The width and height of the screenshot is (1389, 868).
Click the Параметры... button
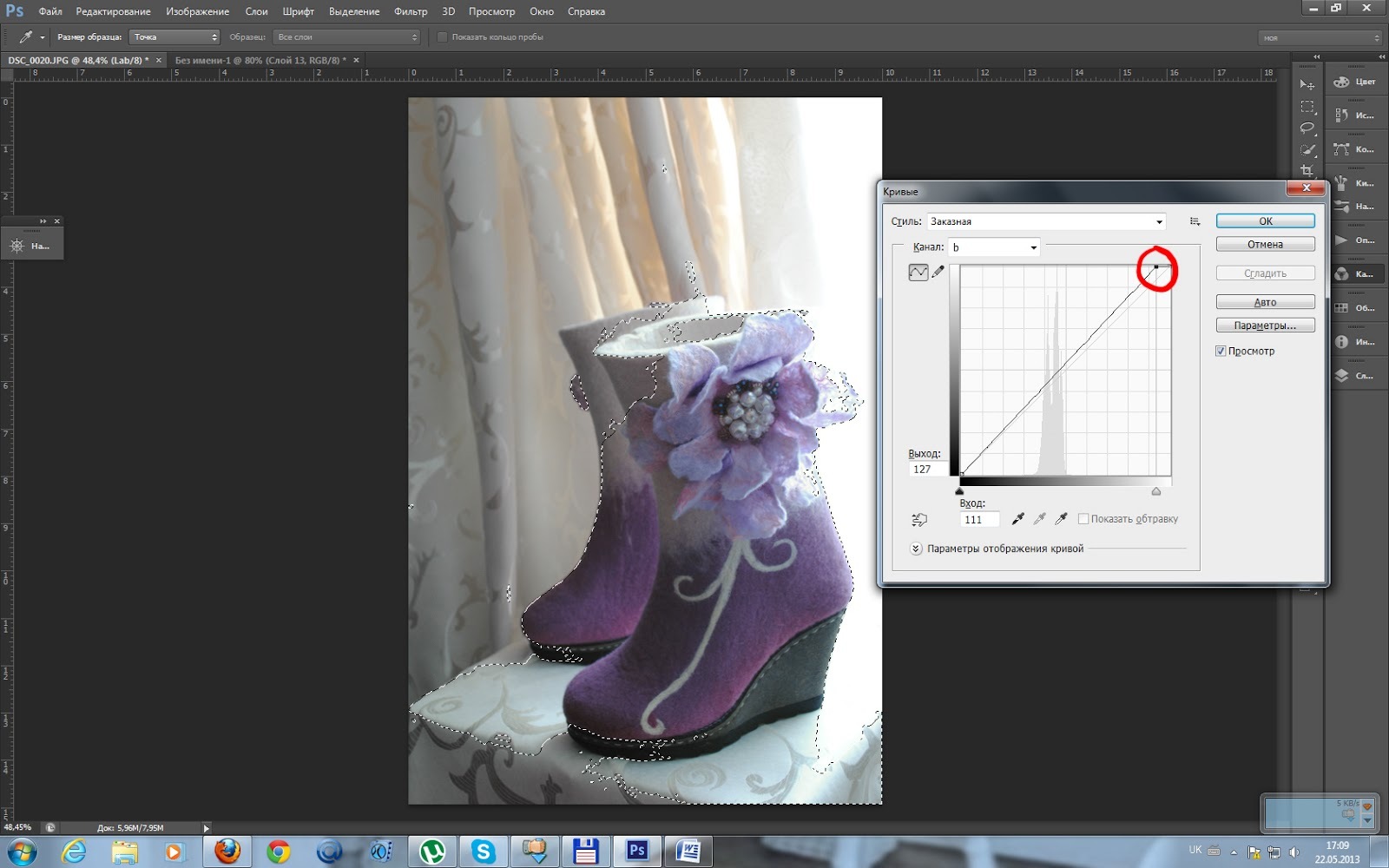(x=1265, y=325)
